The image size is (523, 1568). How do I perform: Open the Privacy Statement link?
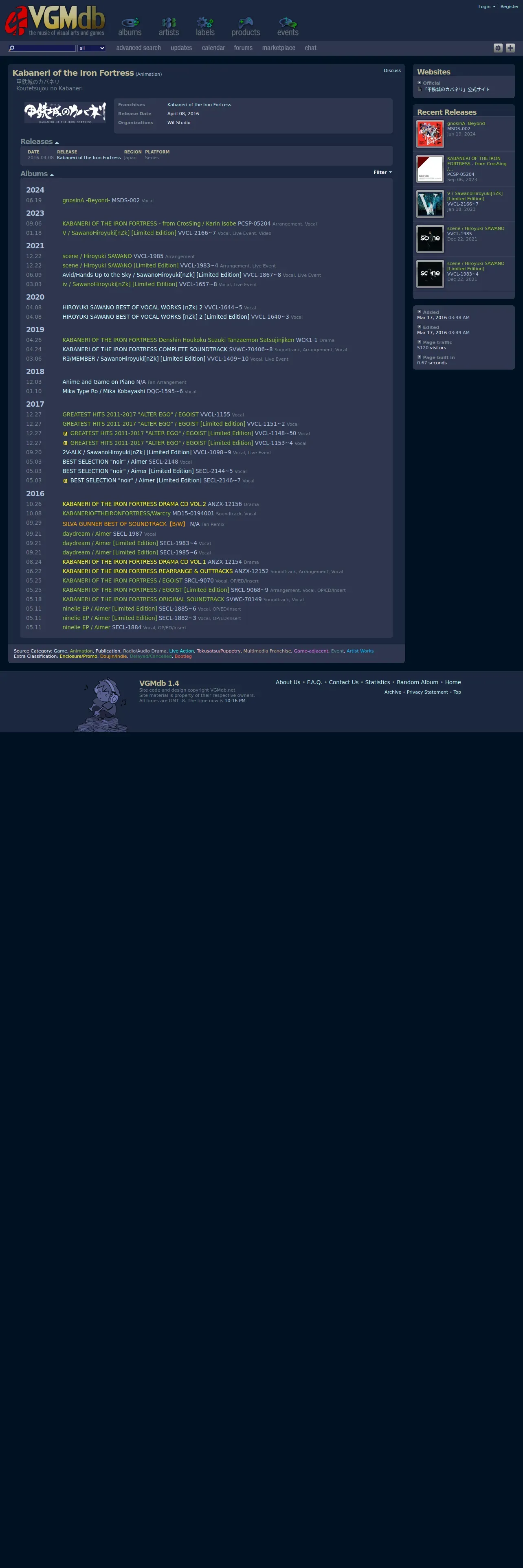pyautogui.click(x=427, y=692)
